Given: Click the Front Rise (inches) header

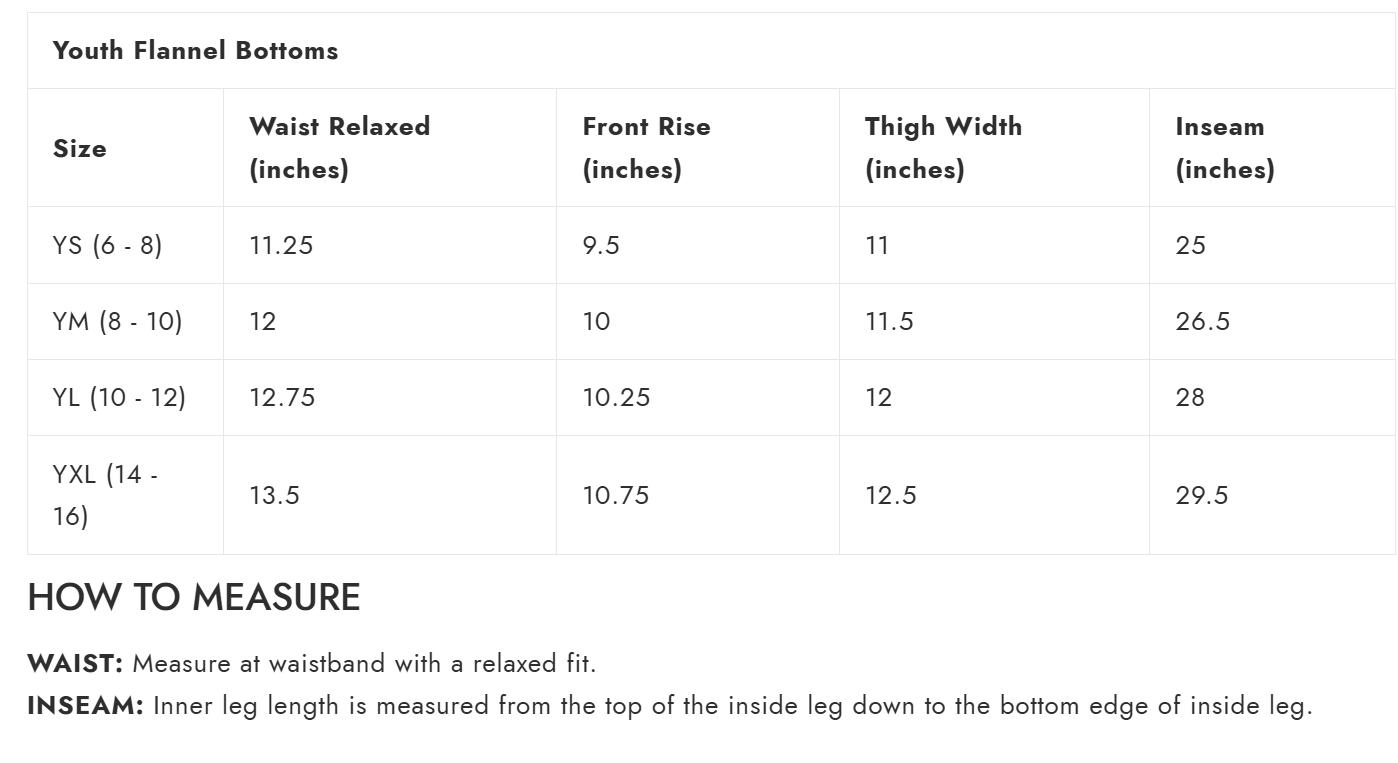Looking at the screenshot, I should [x=646, y=148].
